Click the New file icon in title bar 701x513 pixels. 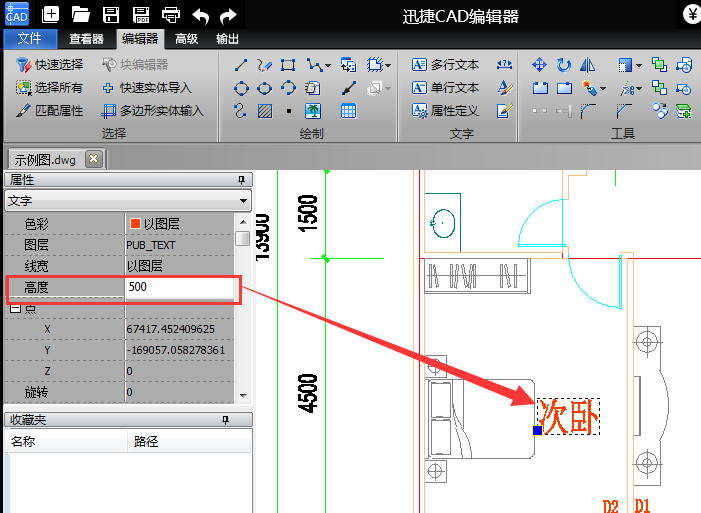50,15
